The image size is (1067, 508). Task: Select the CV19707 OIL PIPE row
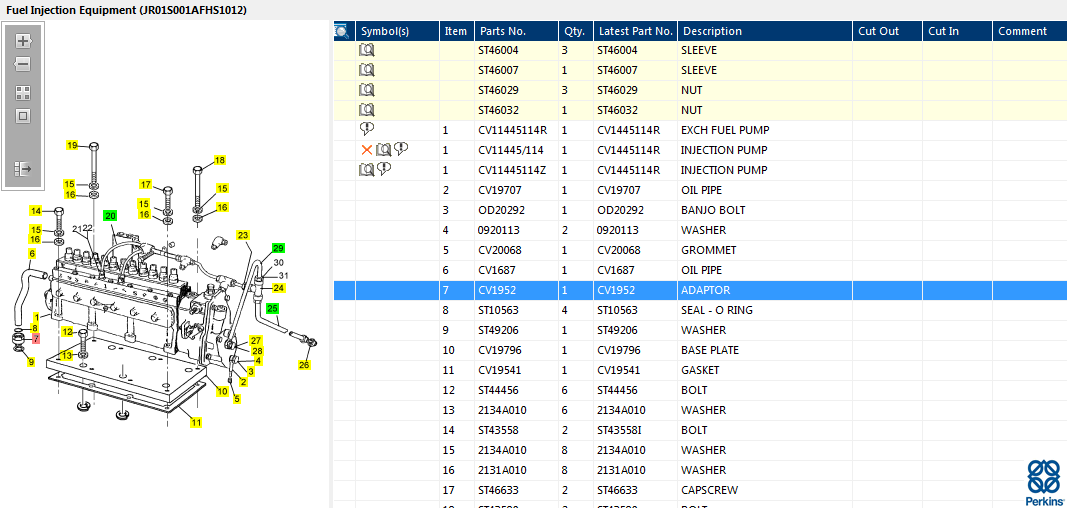pos(700,190)
